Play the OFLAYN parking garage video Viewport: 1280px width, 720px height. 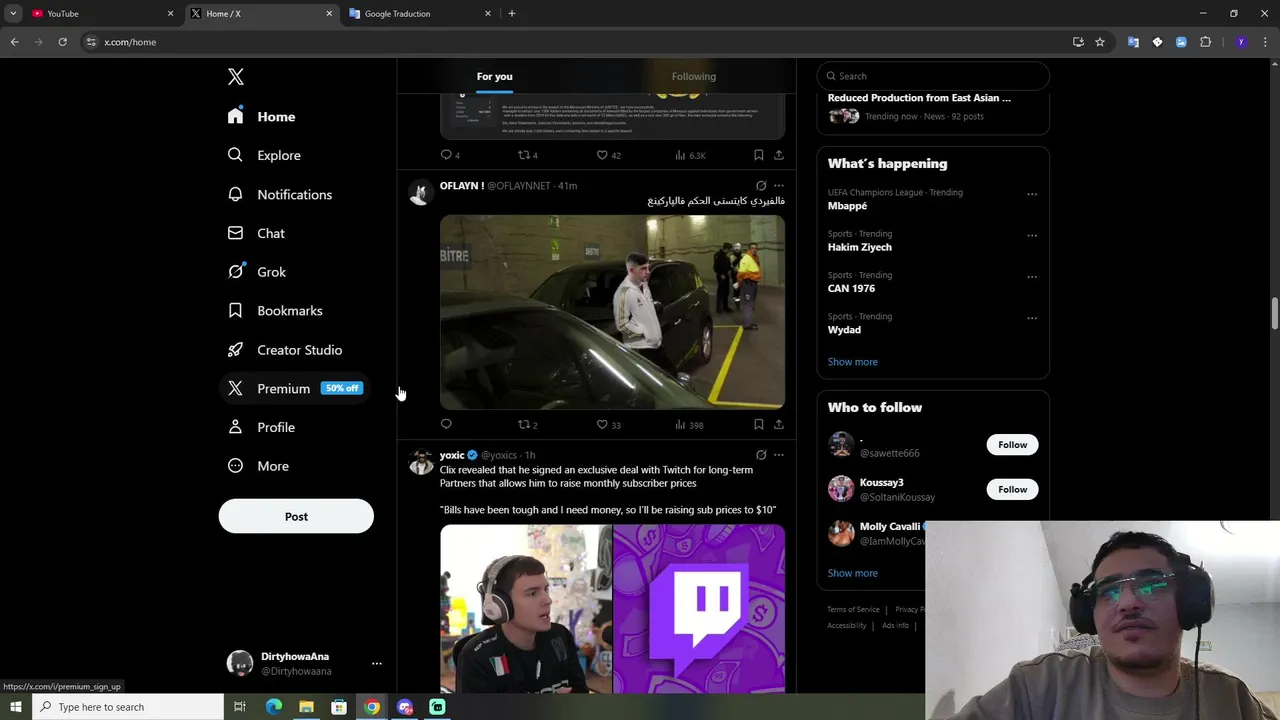point(612,312)
